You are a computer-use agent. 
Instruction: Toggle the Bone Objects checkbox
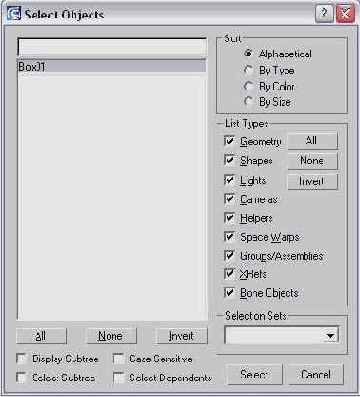point(229,293)
